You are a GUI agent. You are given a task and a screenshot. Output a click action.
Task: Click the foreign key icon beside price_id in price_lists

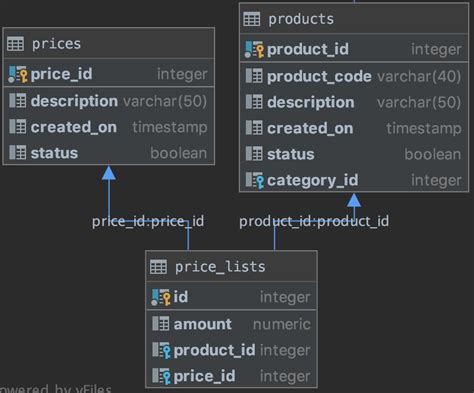pos(161,376)
